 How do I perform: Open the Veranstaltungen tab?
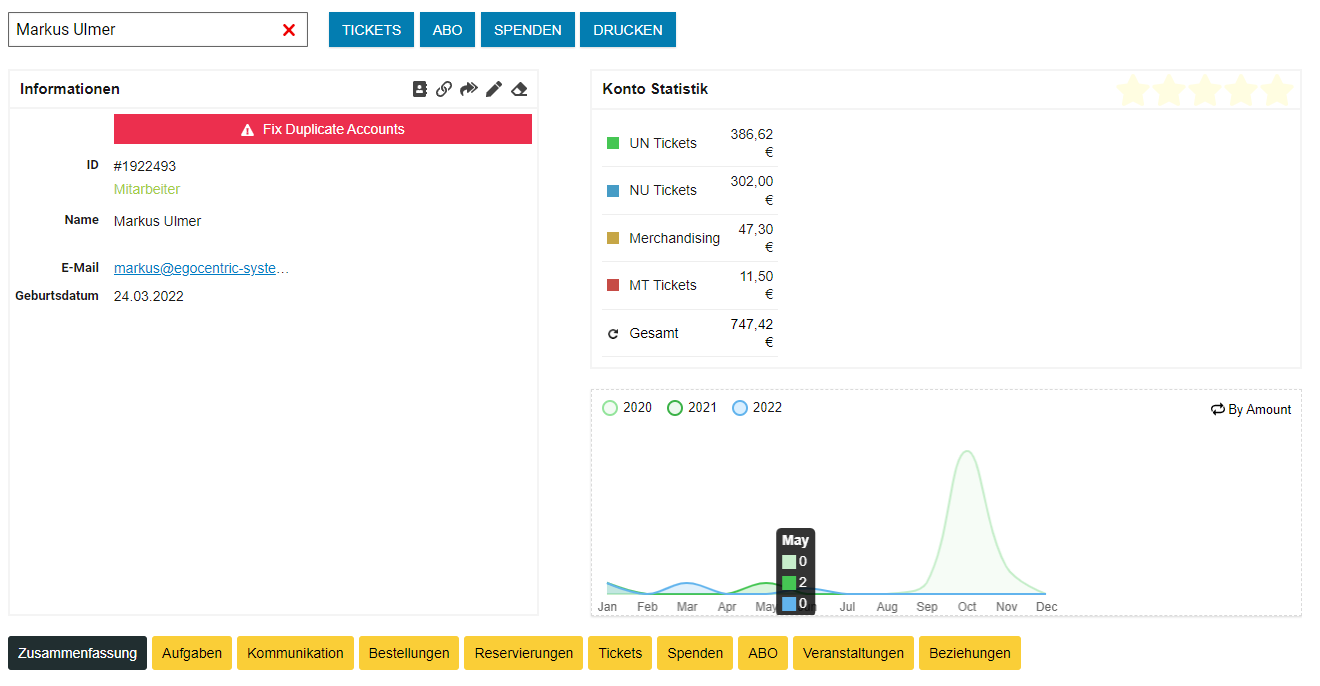tap(853, 653)
